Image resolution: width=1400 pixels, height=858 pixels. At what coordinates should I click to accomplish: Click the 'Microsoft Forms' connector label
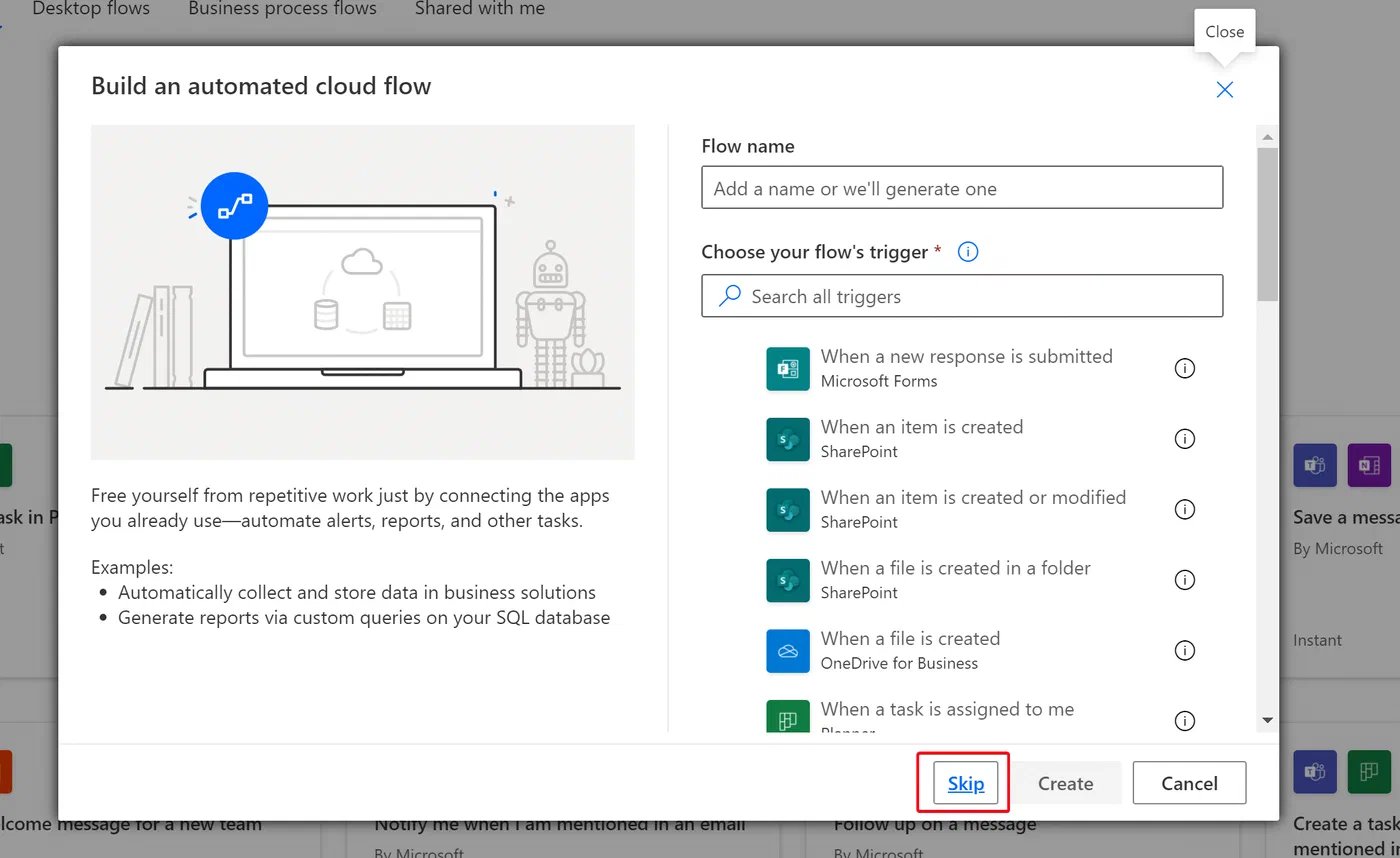[x=879, y=381]
